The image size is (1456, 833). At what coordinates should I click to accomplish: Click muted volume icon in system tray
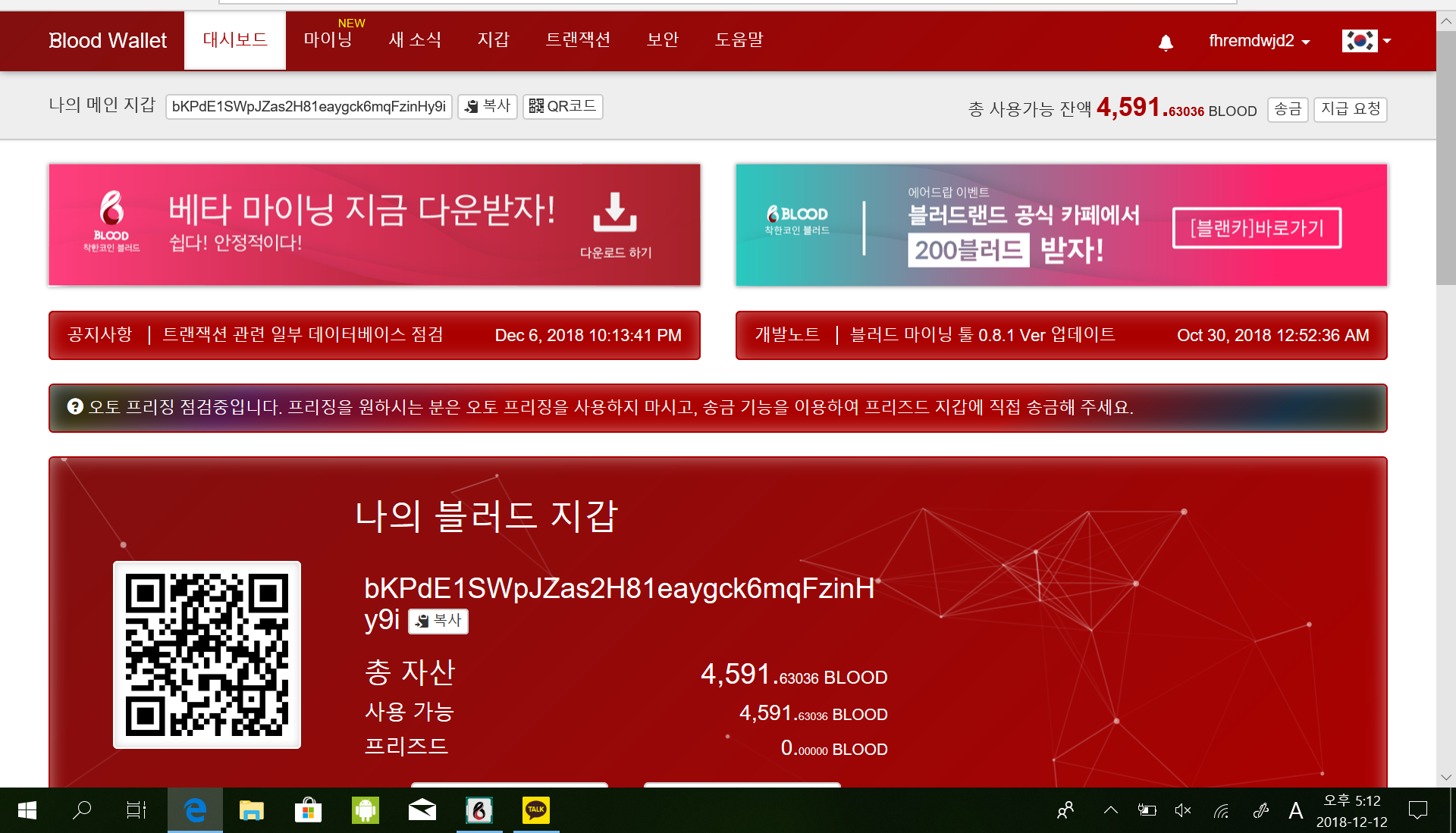(x=1182, y=810)
